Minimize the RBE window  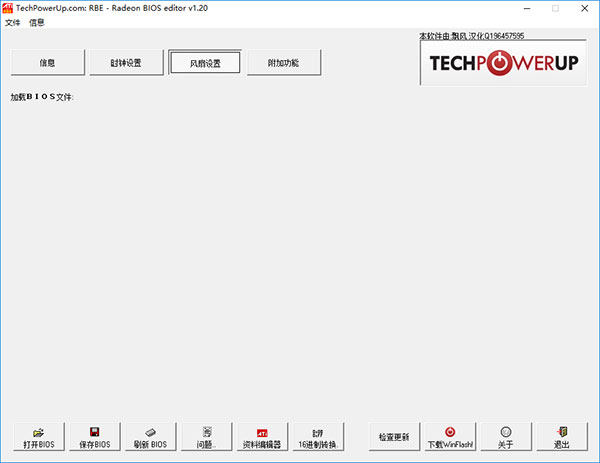pos(527,8)
